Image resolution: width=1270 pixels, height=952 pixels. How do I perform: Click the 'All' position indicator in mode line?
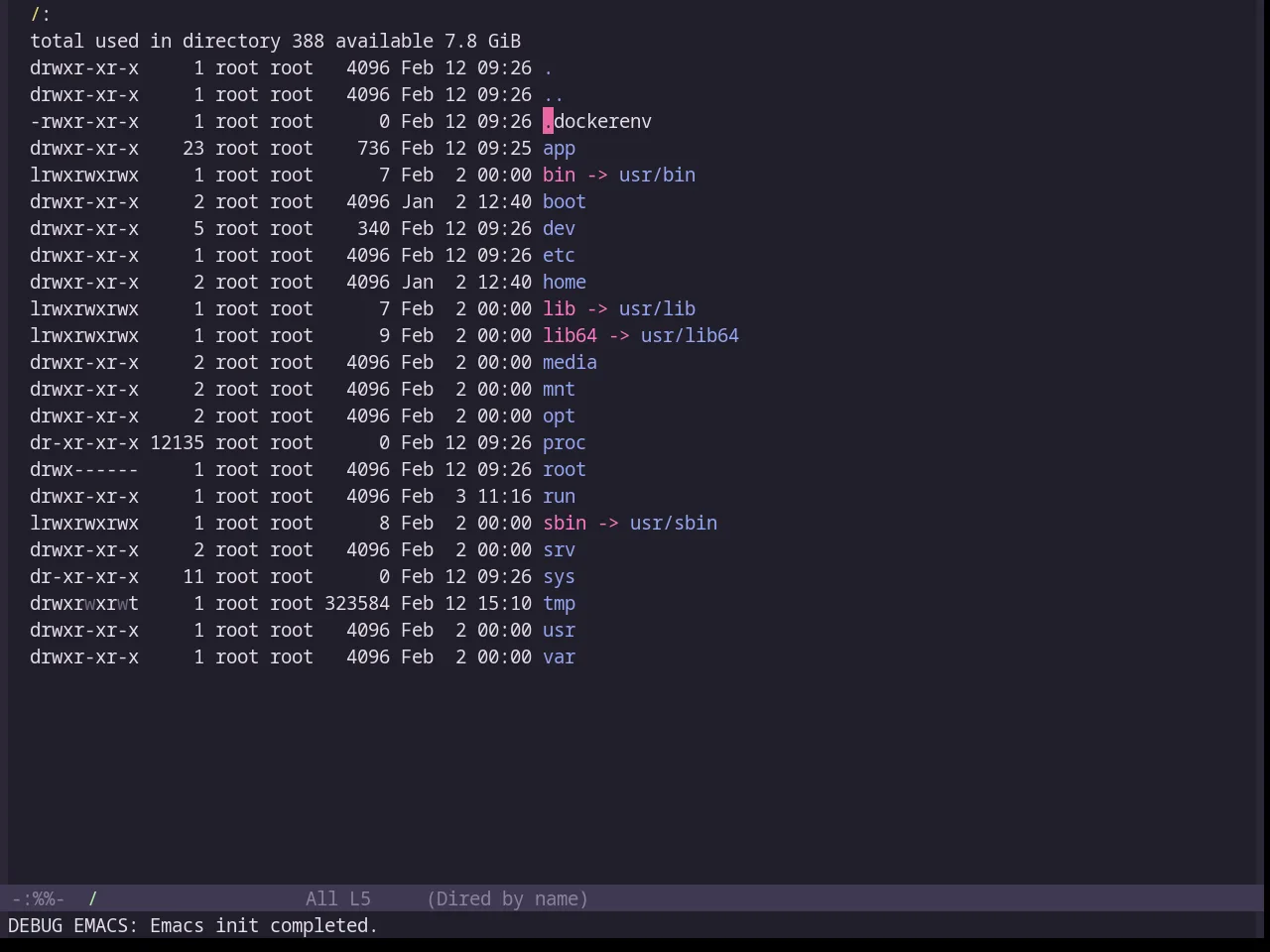coord(321,898)
